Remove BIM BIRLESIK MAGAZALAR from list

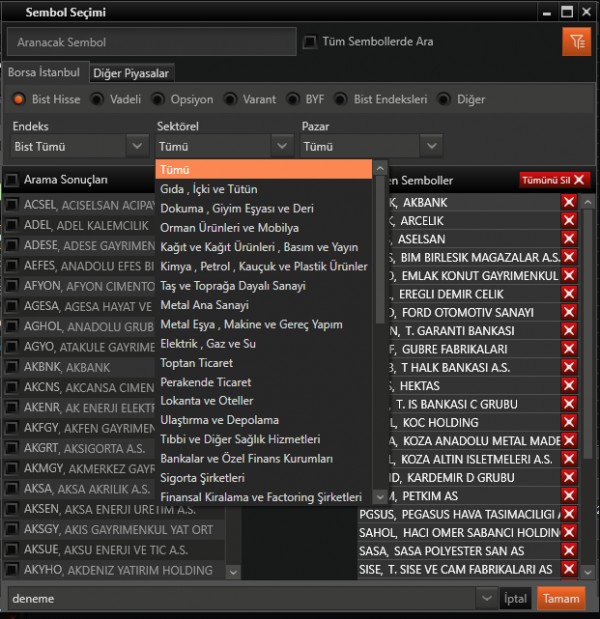[x=569, y=257]
